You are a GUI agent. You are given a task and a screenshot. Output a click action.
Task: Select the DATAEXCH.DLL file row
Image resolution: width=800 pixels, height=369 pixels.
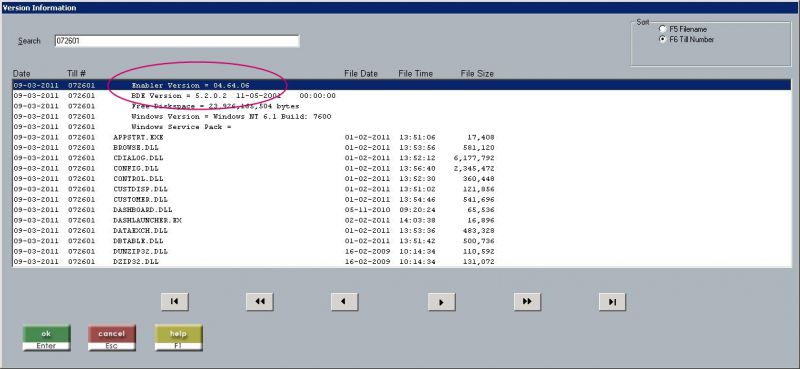coord(402,231)
